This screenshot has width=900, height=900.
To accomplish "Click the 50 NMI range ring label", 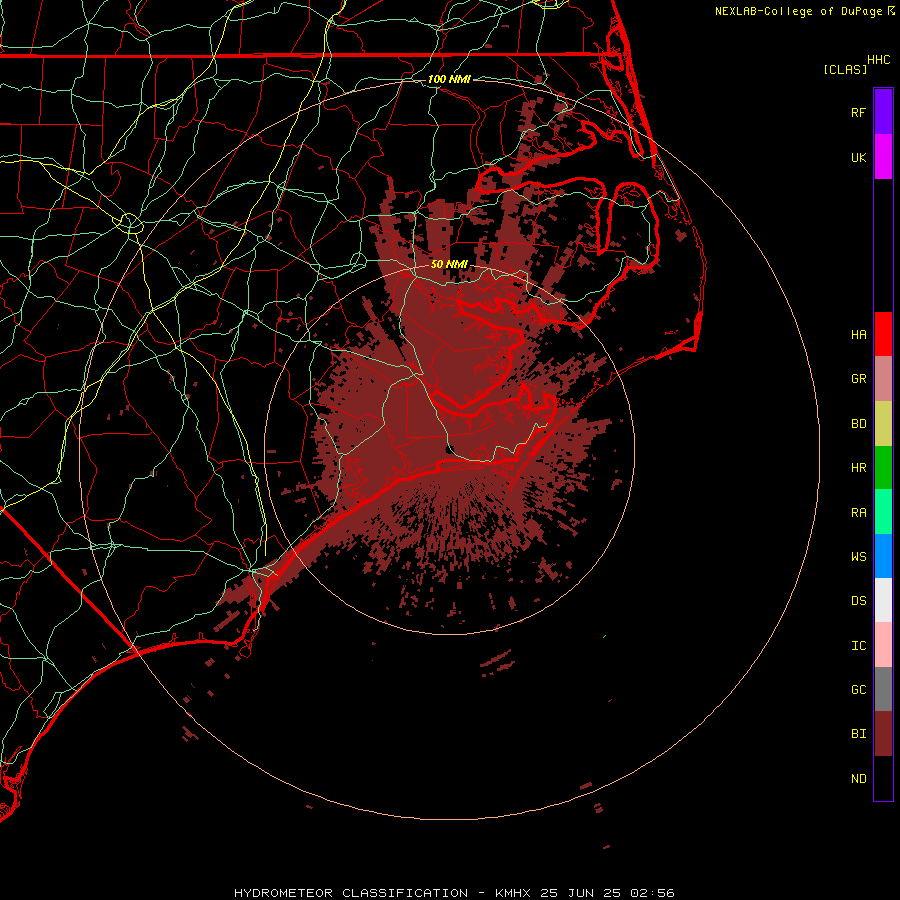I will tap(449, 264).
